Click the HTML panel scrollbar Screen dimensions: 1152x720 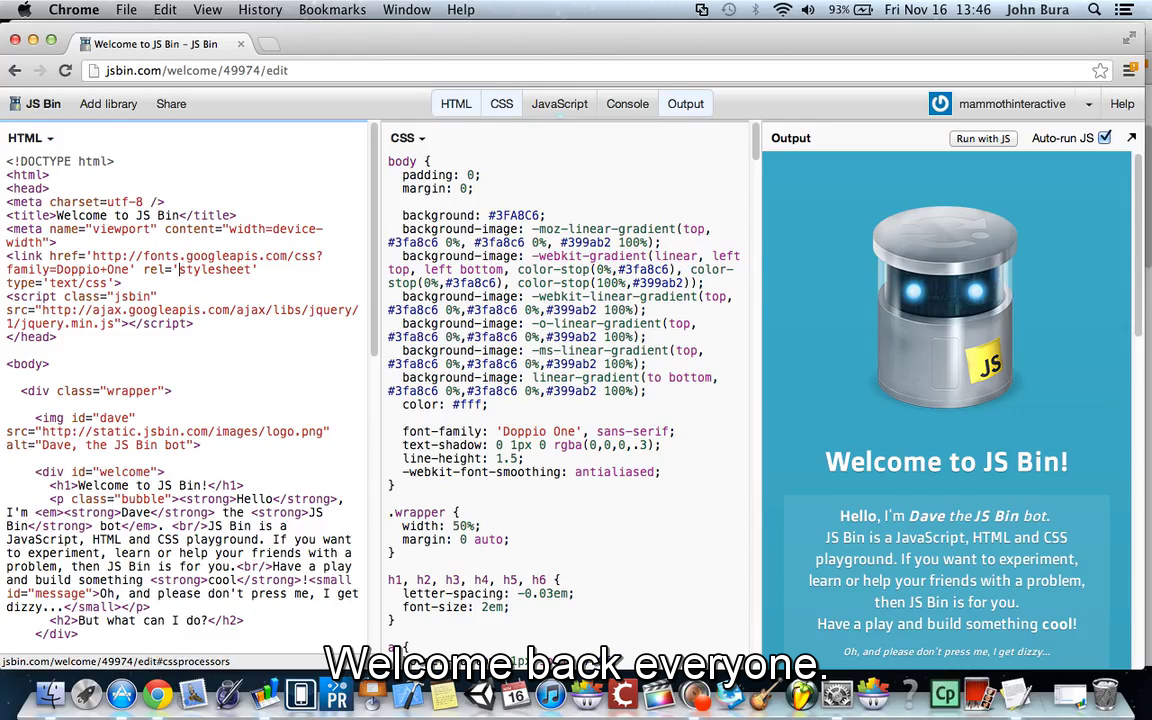373,242
